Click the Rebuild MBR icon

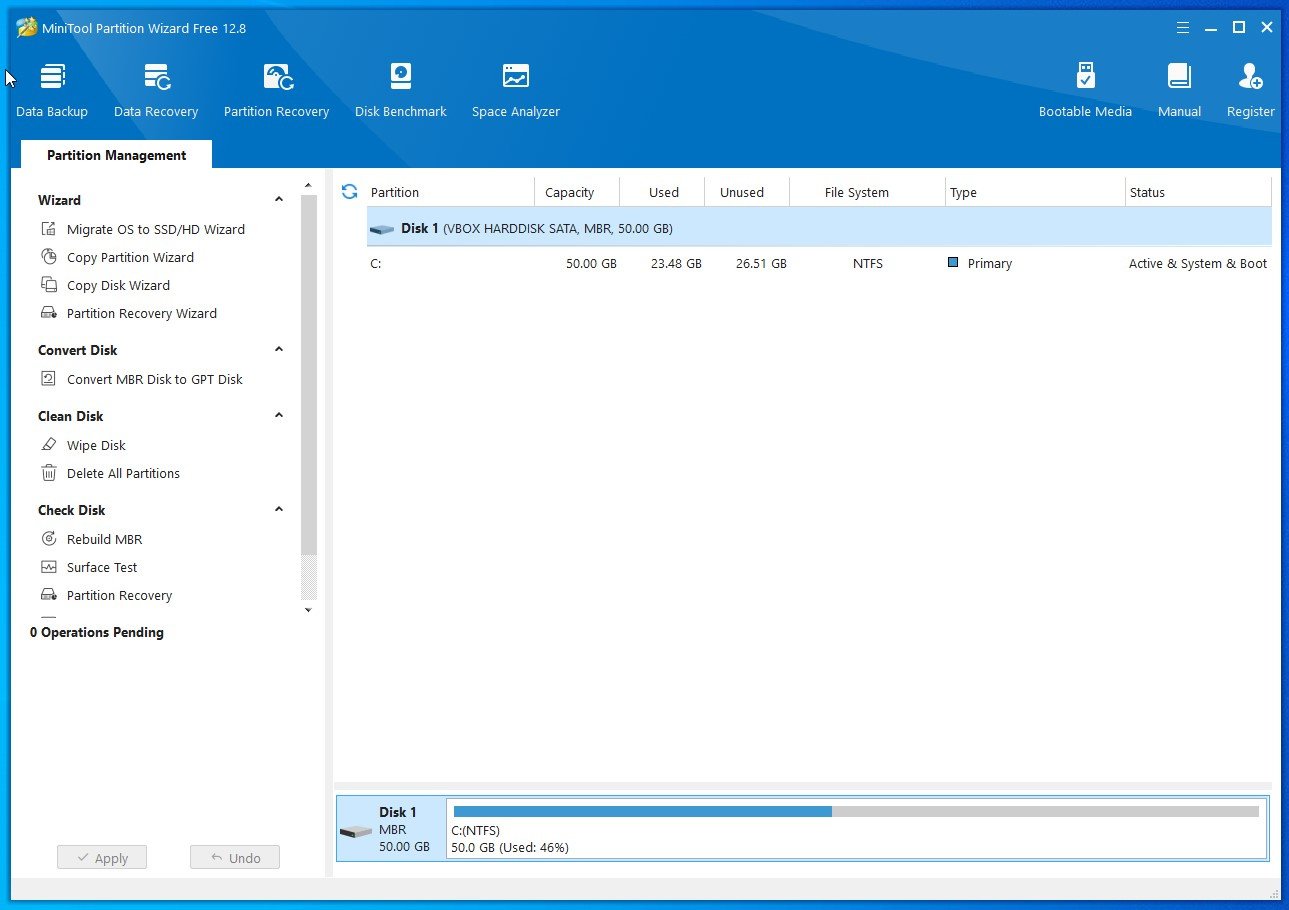tap(48, 539)
